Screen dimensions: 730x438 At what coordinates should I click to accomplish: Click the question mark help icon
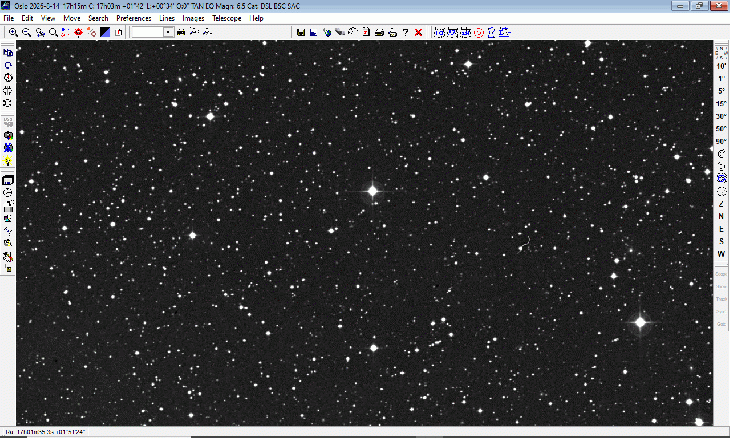tap(406, 32)
